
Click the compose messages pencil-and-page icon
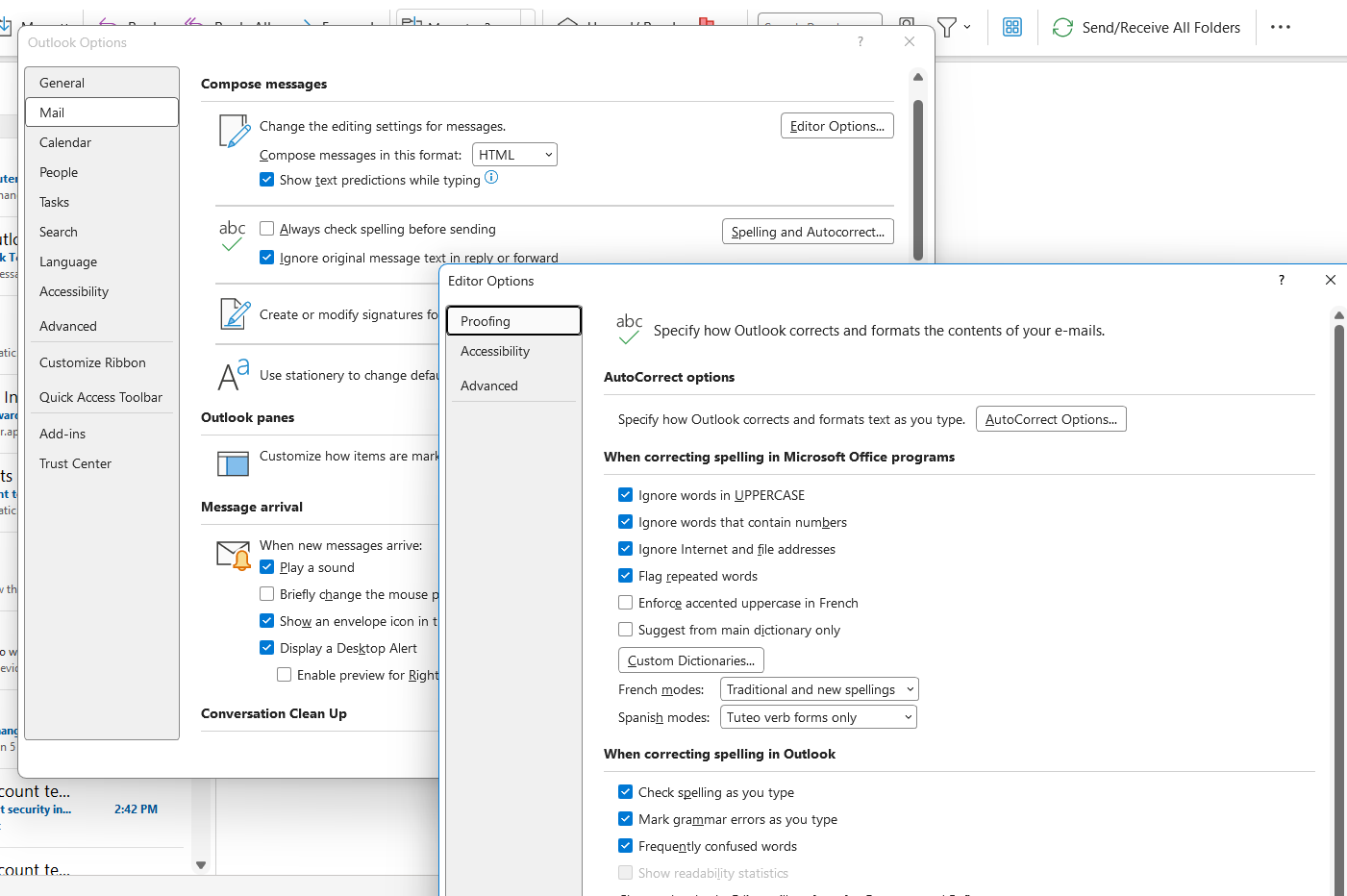[234, 131]
